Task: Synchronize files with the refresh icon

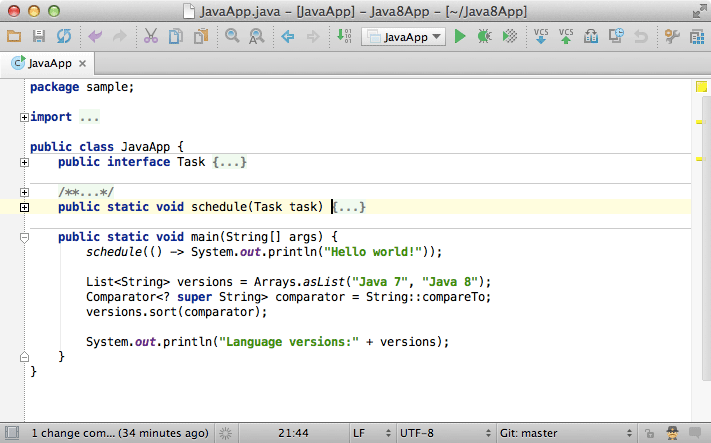Action: tap(64, 36)
